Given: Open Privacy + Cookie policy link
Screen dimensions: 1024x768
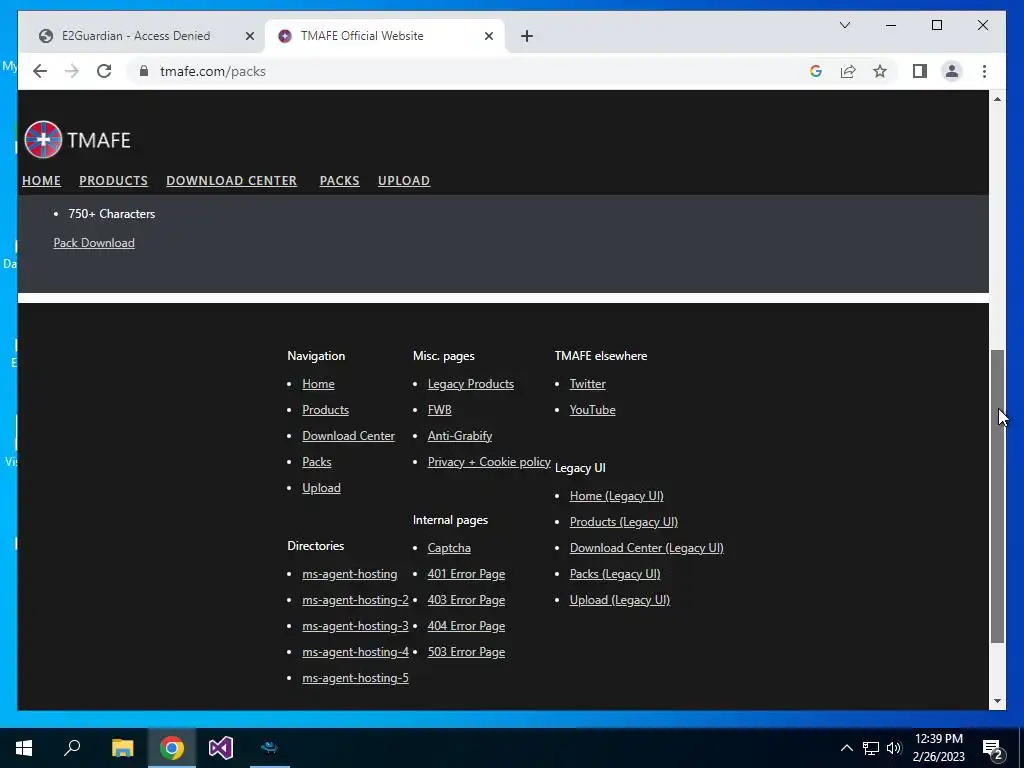Looking at the screenshot, I should click(x=489, y=462).
